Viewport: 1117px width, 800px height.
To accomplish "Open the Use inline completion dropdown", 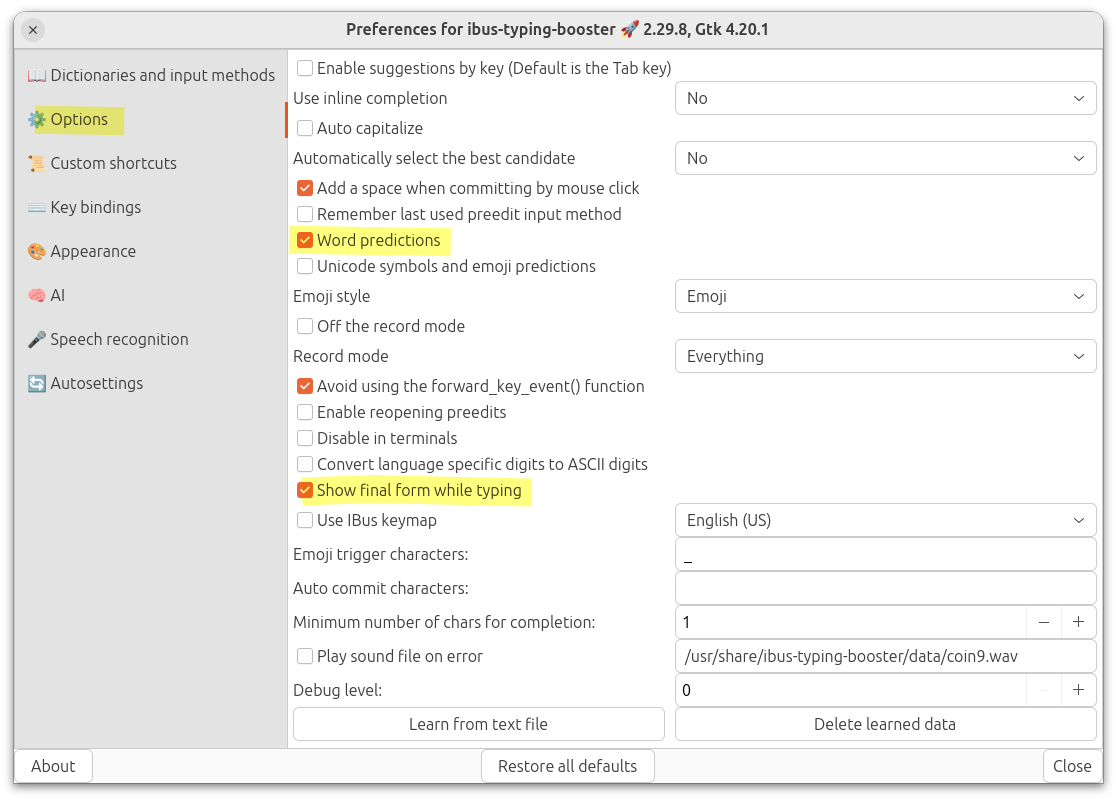I will coord(885,99).
